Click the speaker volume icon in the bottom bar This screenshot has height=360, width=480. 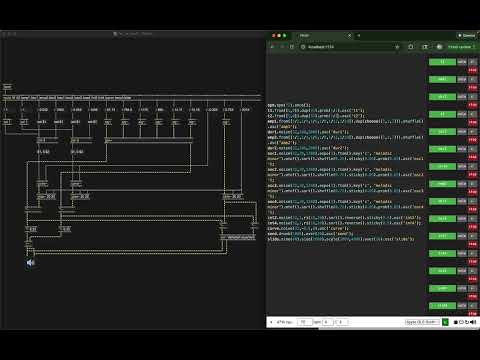pos(473,322)
